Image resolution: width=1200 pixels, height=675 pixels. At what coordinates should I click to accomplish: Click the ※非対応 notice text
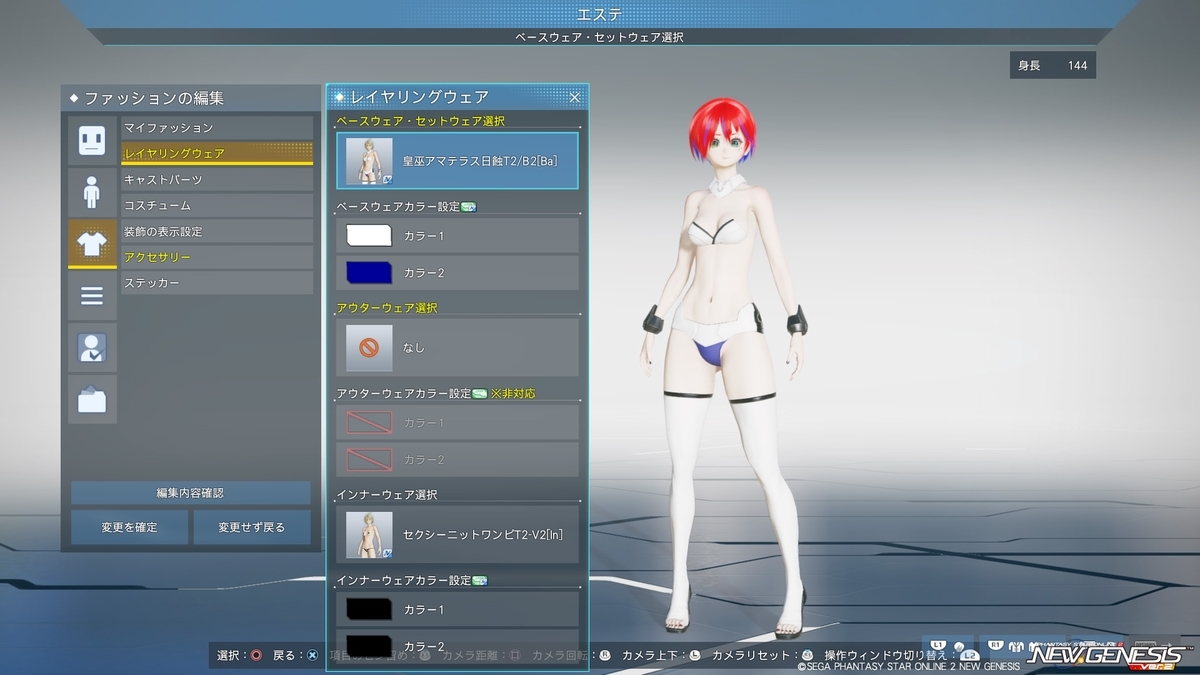(x=513, y=394)
